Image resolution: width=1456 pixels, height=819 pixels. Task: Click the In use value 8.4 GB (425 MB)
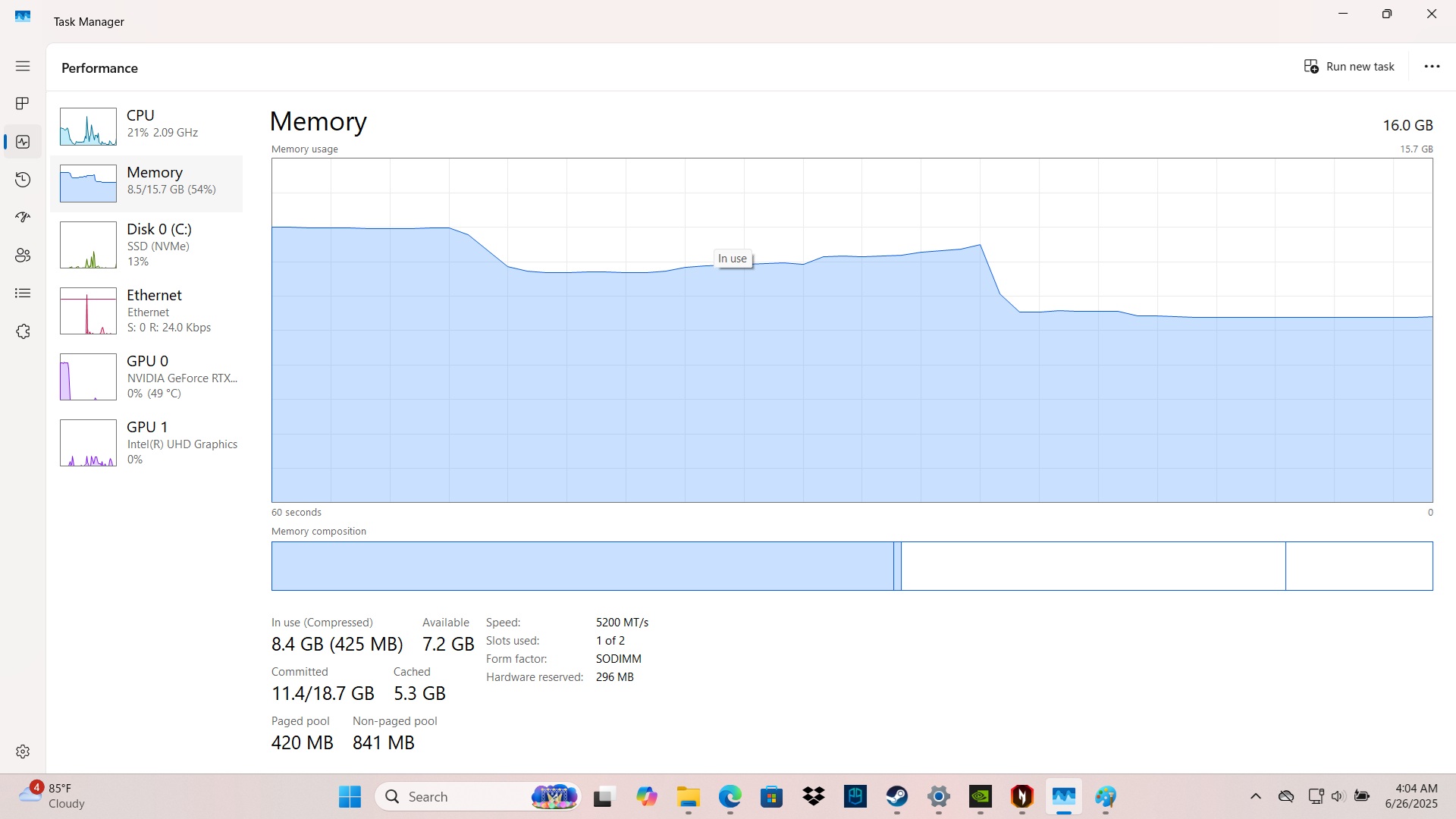coord(337,645)
